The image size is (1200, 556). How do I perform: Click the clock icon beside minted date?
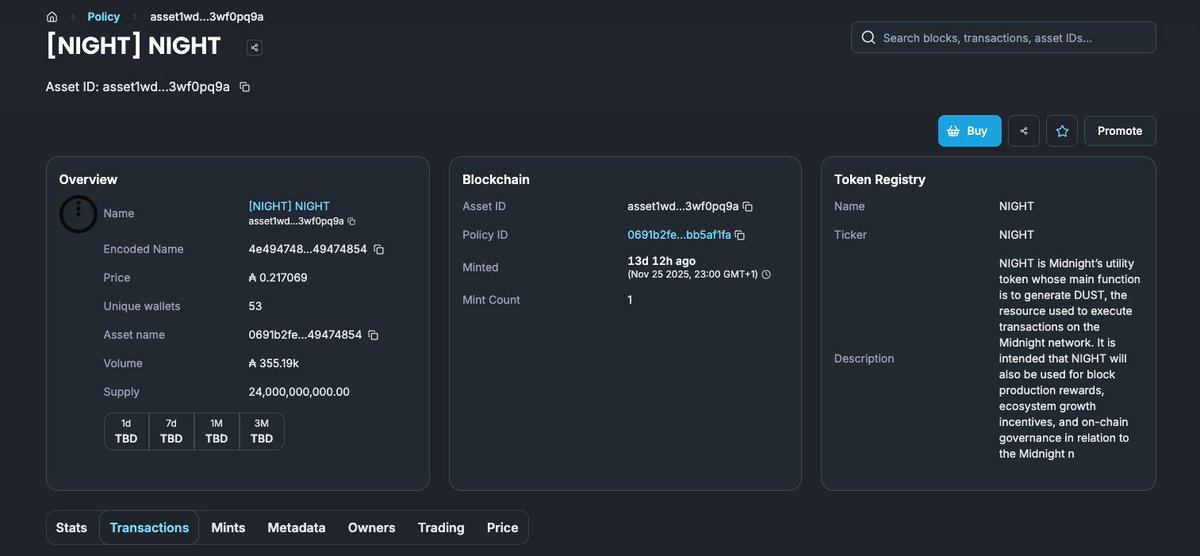coord(766,274)
